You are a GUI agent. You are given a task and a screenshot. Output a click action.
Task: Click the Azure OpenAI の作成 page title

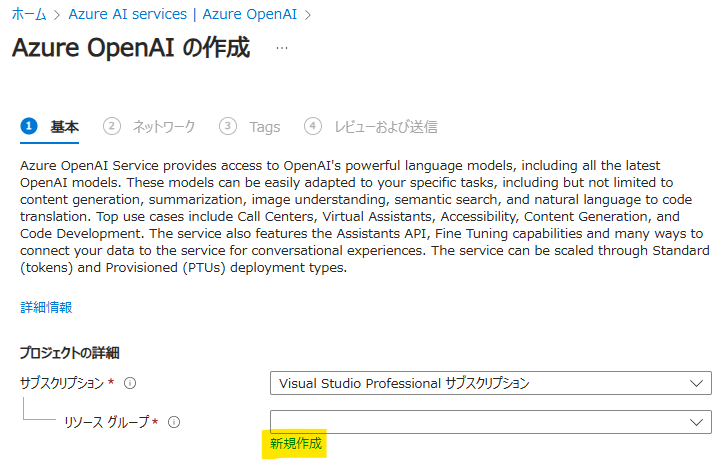pyautogui.click(x=131, y=47)
